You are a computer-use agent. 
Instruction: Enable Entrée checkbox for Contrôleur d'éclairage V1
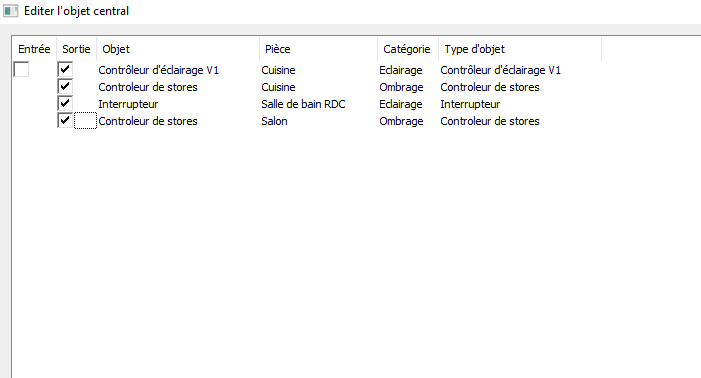[21, 69]
